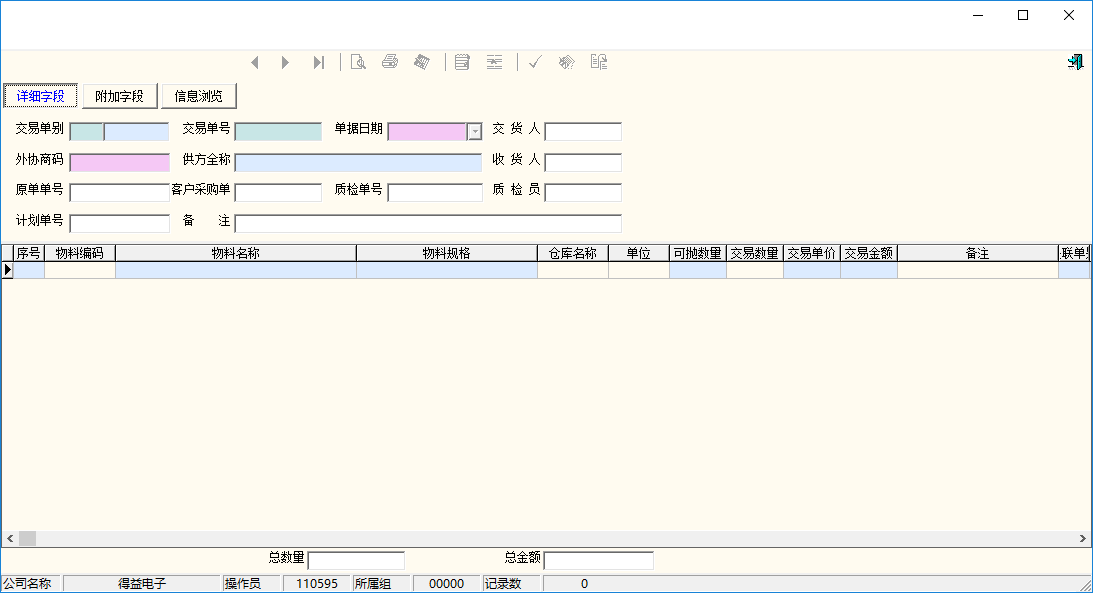Click the 交易单价 column header
Screen dimensions: 1093x593
812,253
